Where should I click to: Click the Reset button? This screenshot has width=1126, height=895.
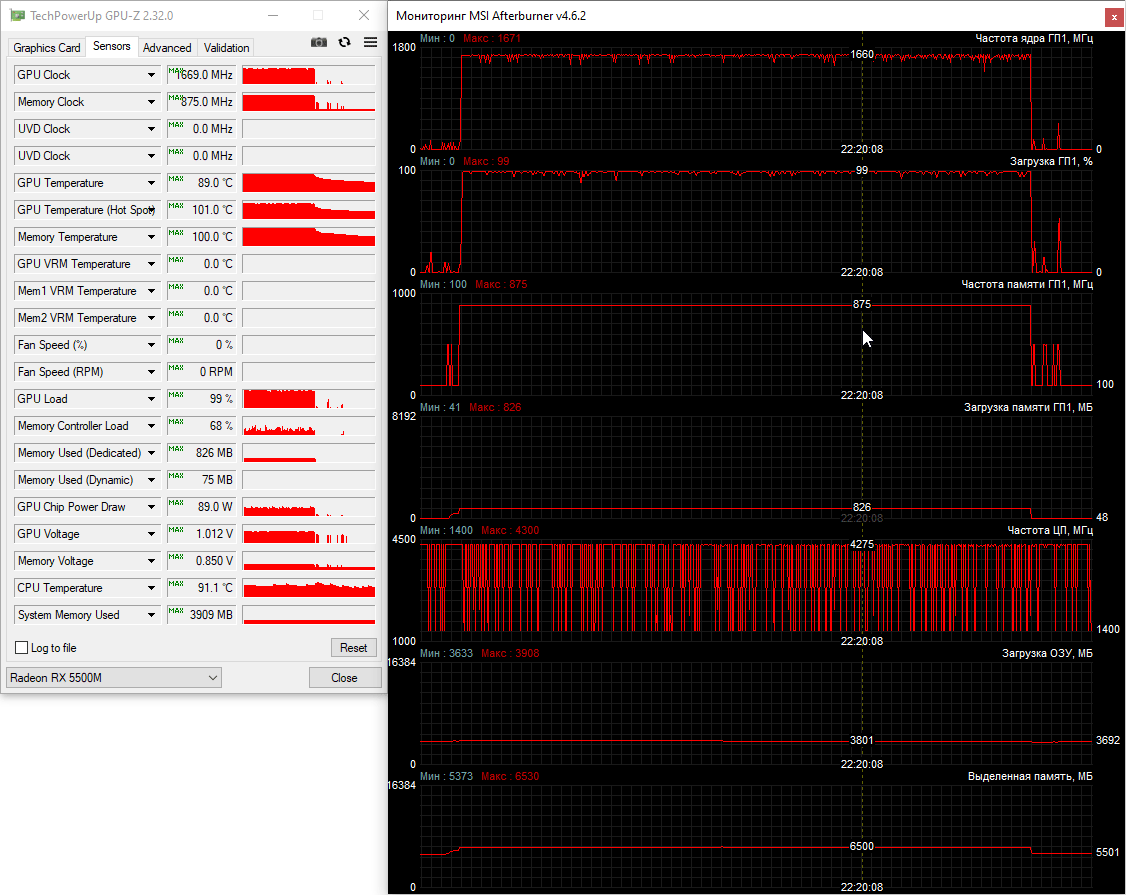pos(353,648)
